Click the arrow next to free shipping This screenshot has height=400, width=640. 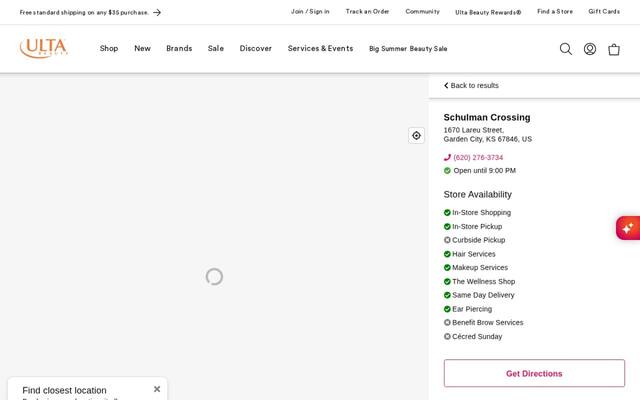coord(157,13)
